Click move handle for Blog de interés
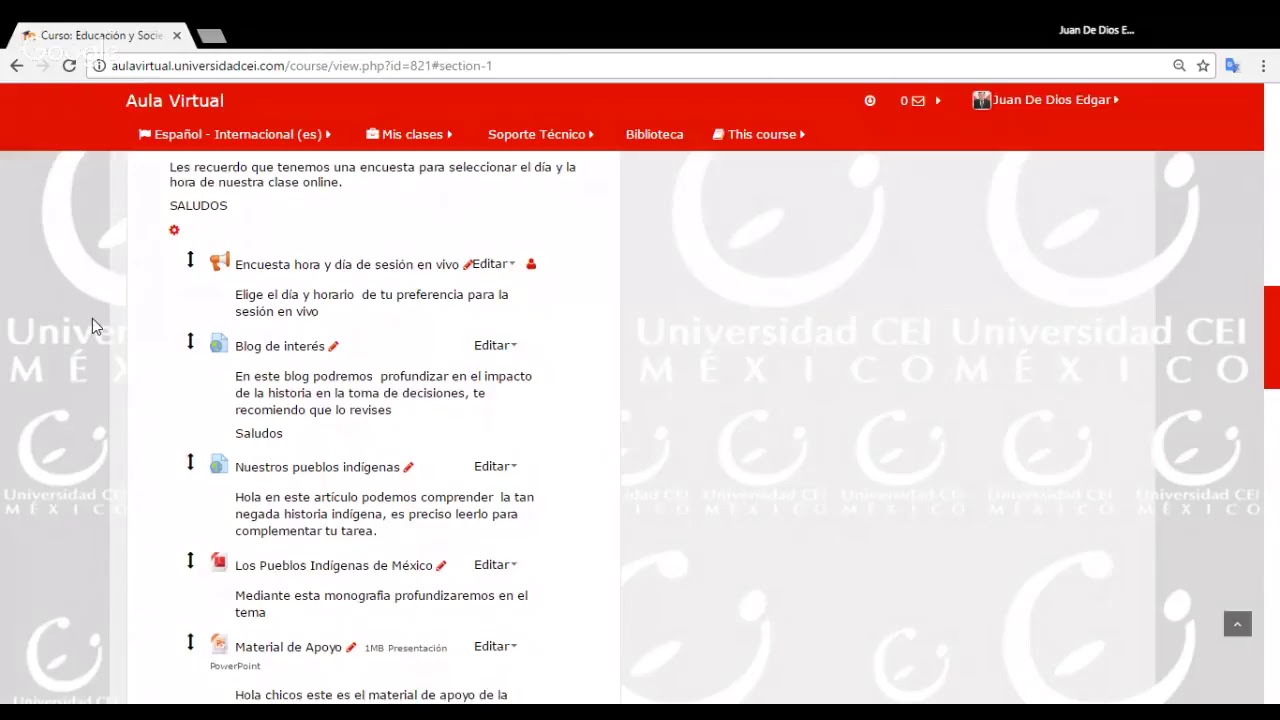Image resolution: width=1280 pixels, height=720 pixels. 190,341
